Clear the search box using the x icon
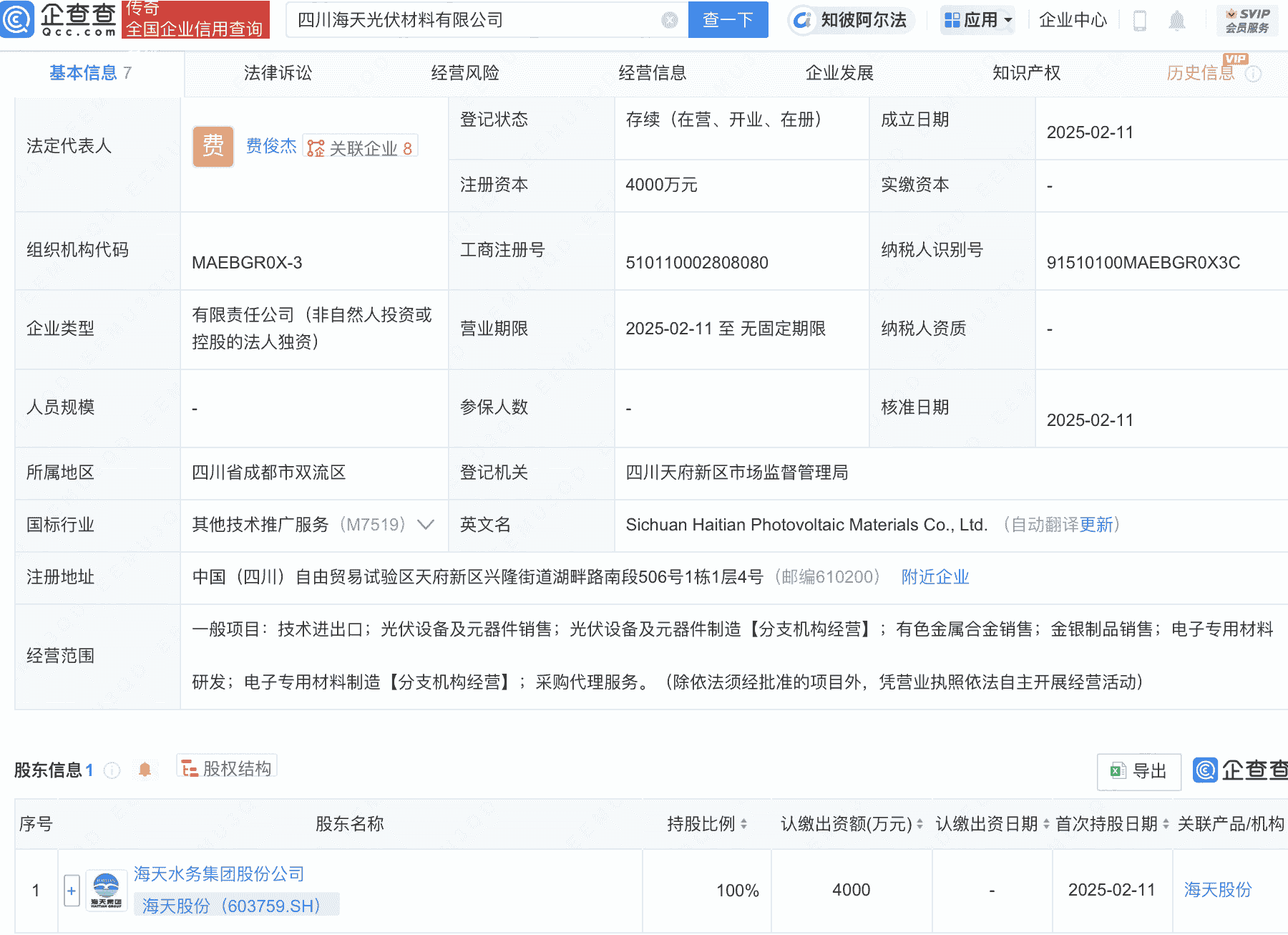The height and width of the screenshot is (935, 1288). 667,20
